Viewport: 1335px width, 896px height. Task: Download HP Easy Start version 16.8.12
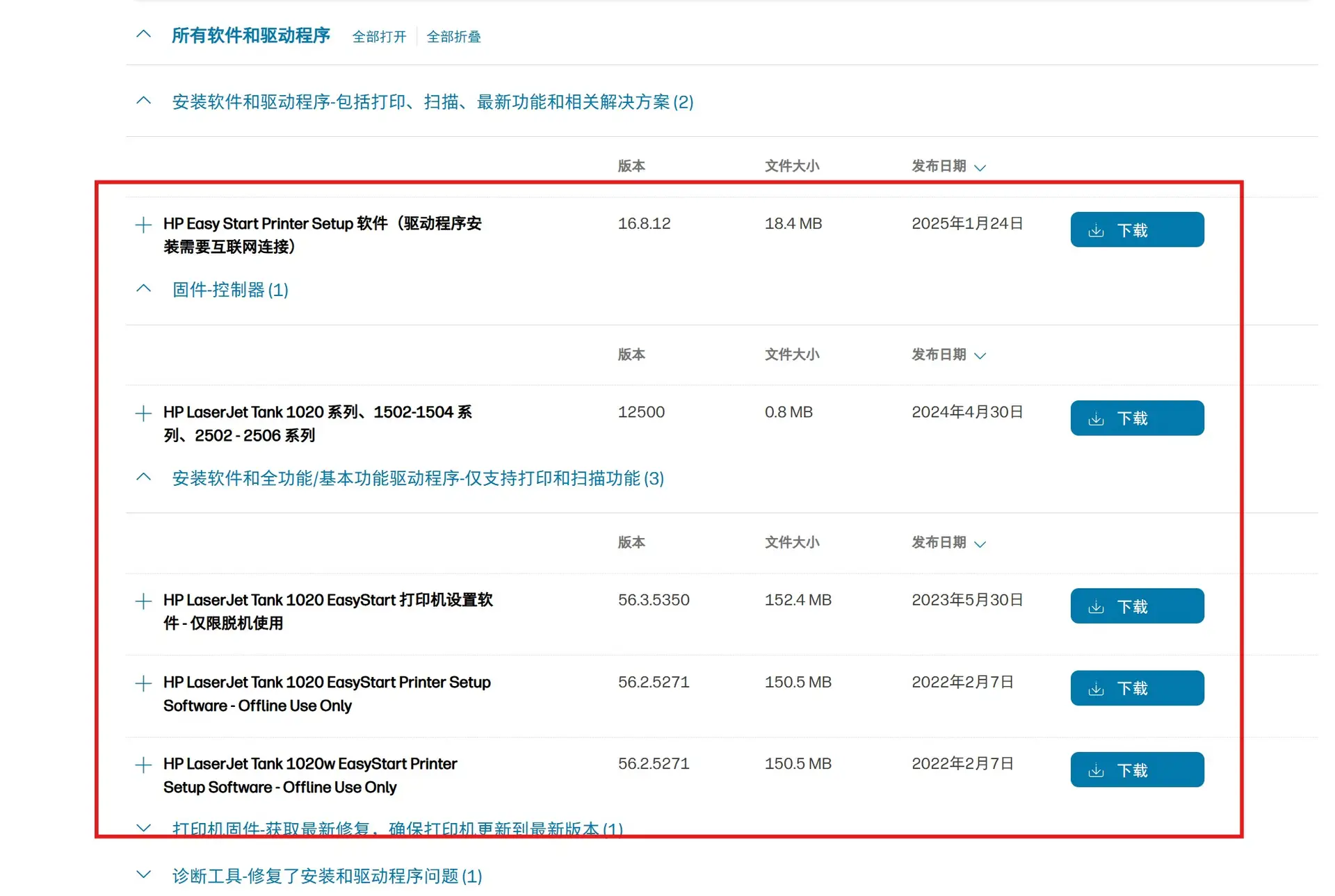point(1136,230)
